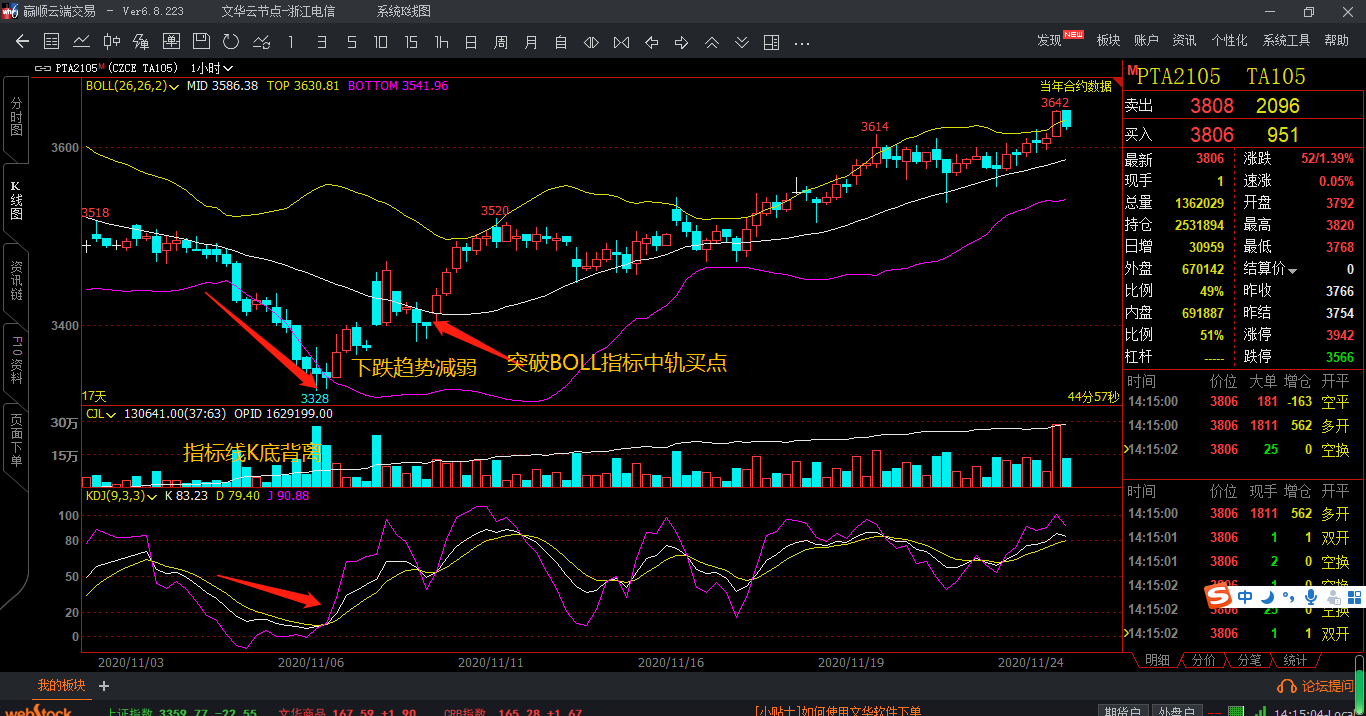Image resolution: width=1366 pixels, height=716 pixels.
Task: Click the trend overlay icon after refresh
Action: click(261, 42)
